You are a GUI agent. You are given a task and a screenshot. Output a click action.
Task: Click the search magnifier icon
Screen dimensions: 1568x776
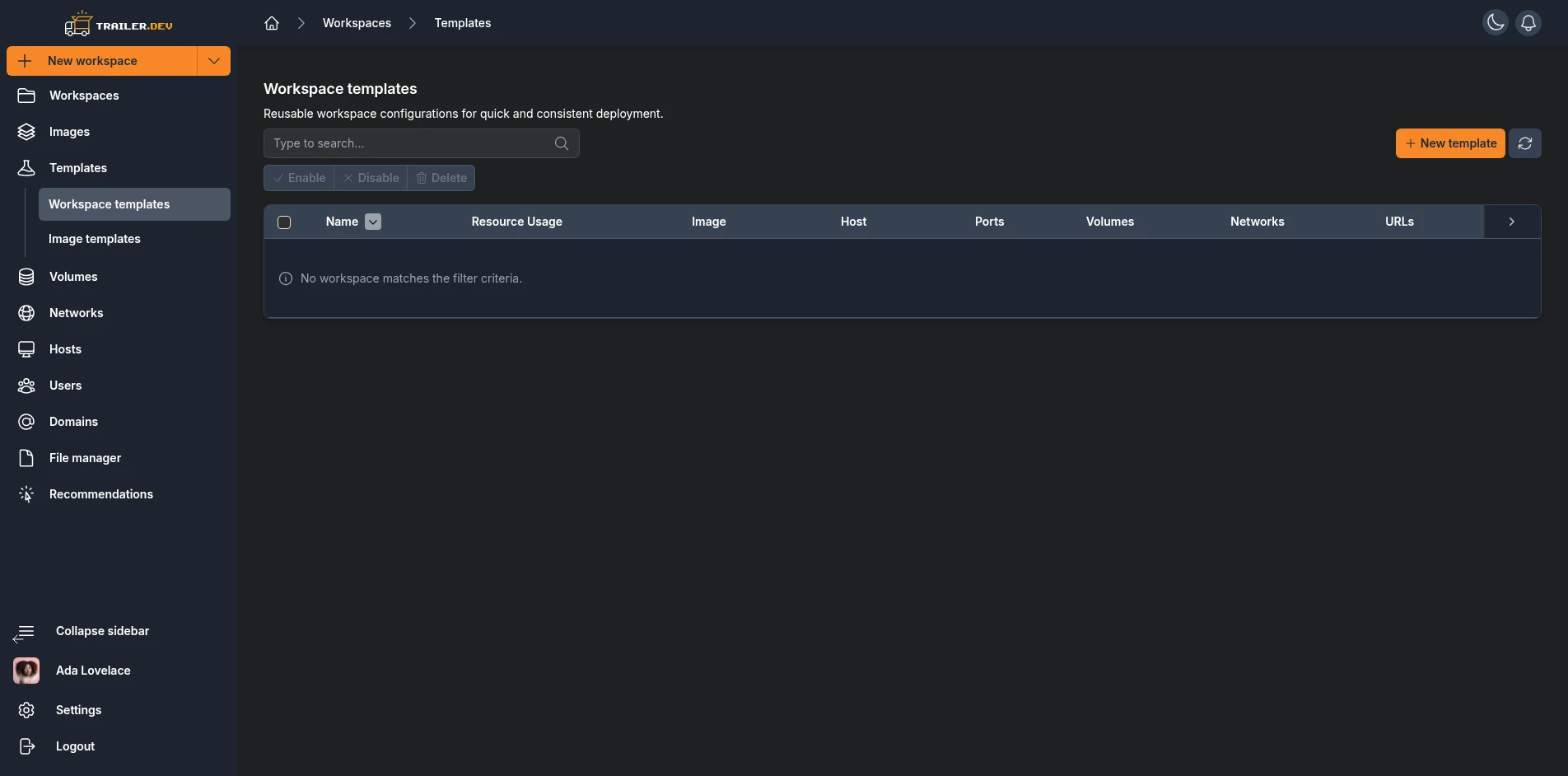tap(562, 143)
